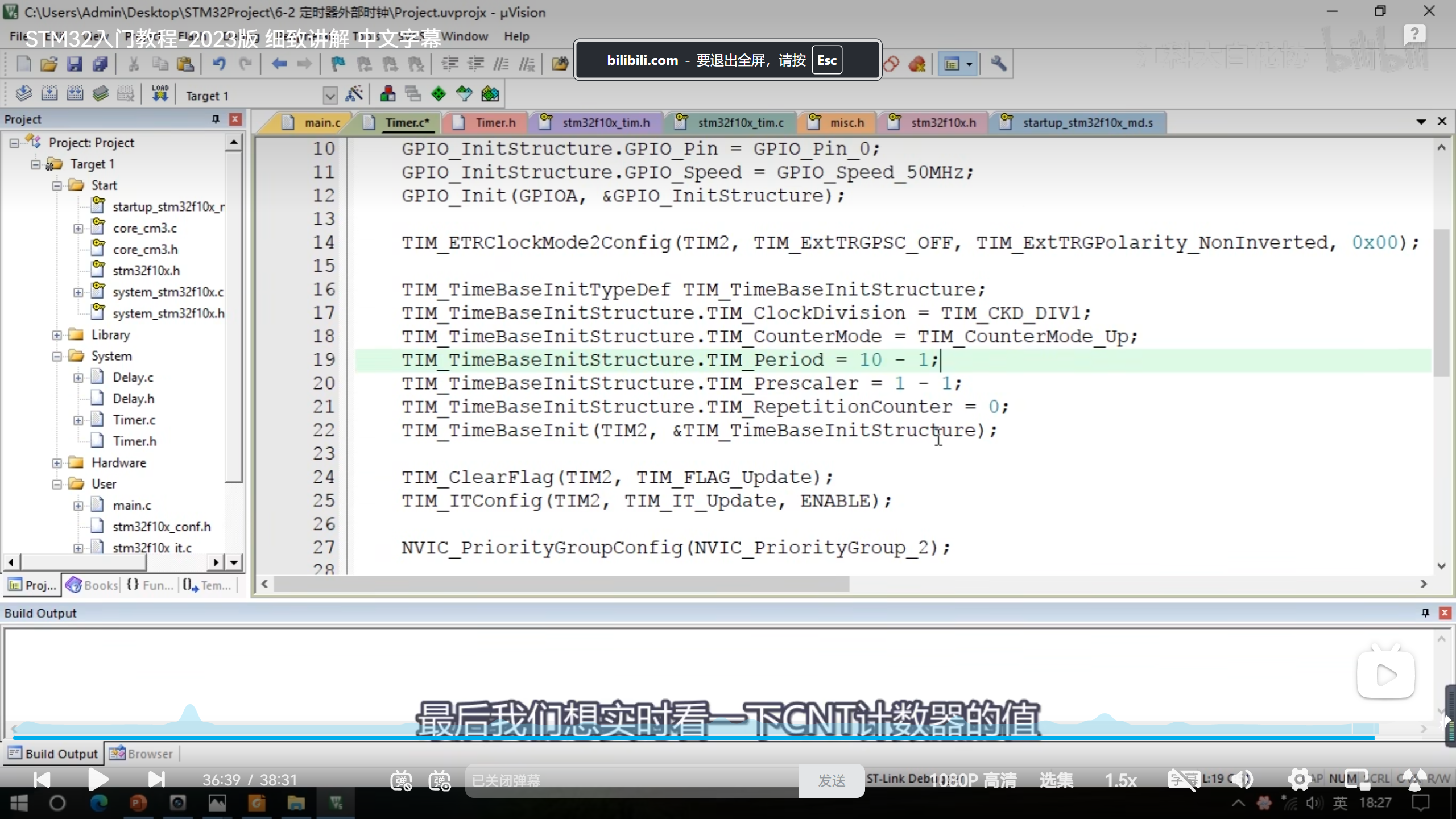Click the Open file folder icon
Screen dimensions: 1456x819
point(49,64)
